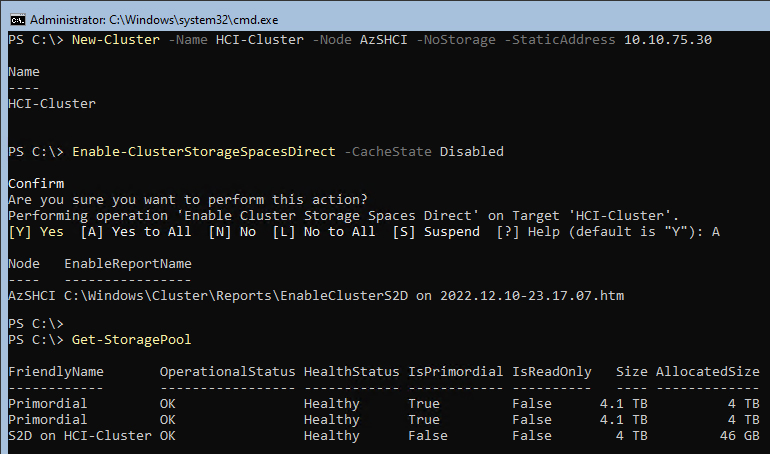
Task: Click the OperationalStatus column header
Action: (227, 372)
